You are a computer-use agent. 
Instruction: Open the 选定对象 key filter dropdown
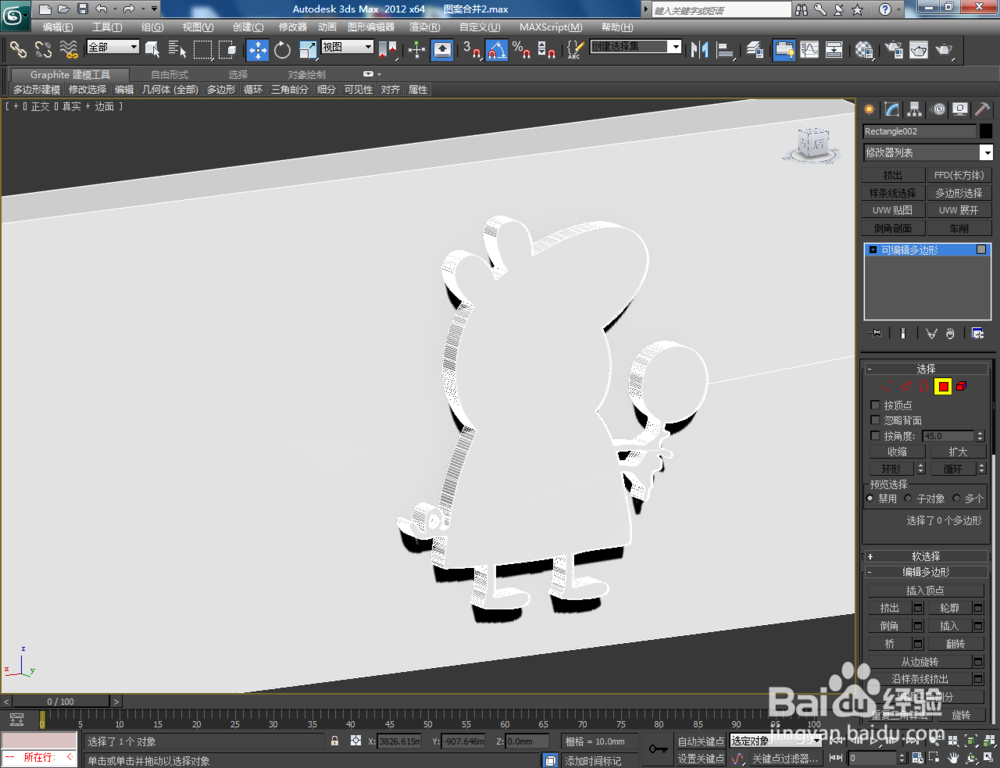point(775,741)
